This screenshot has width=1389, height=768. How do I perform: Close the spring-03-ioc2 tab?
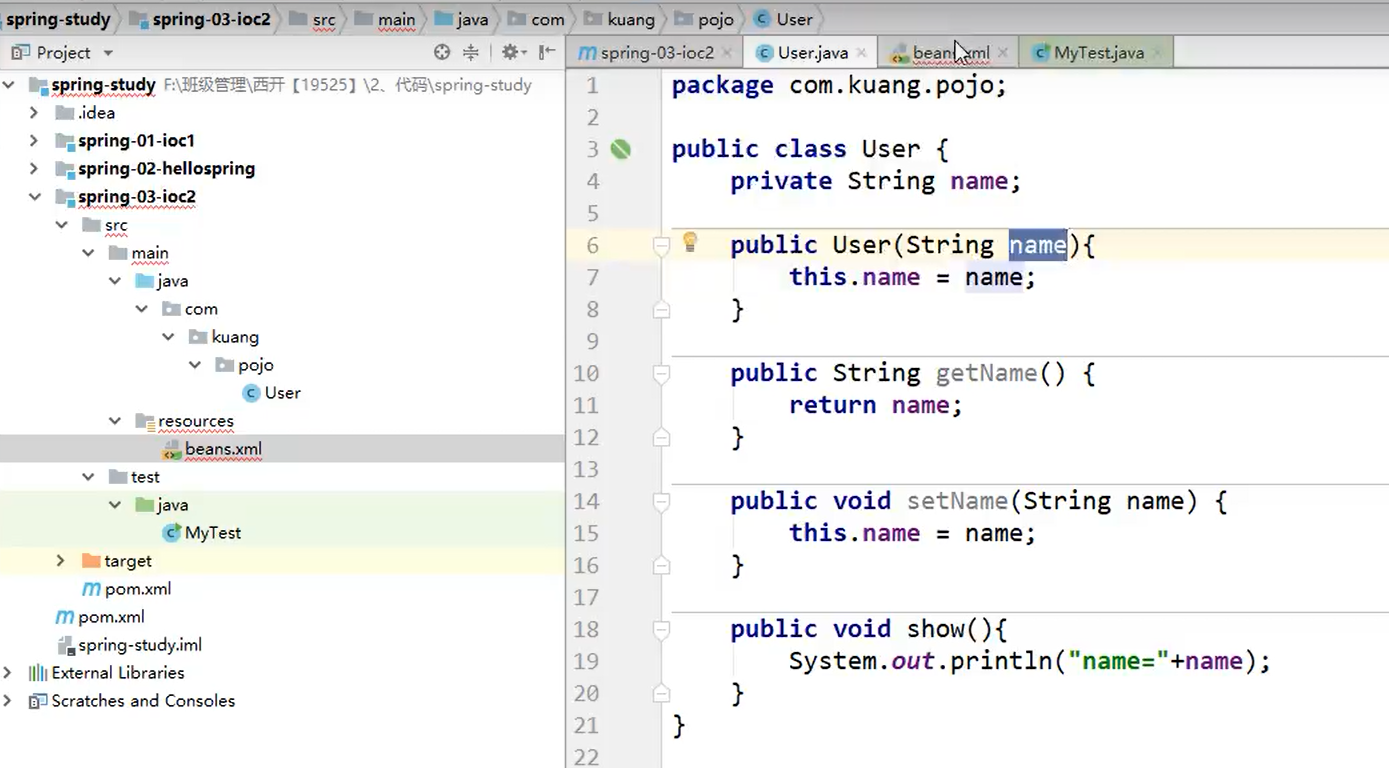[728, 53]
